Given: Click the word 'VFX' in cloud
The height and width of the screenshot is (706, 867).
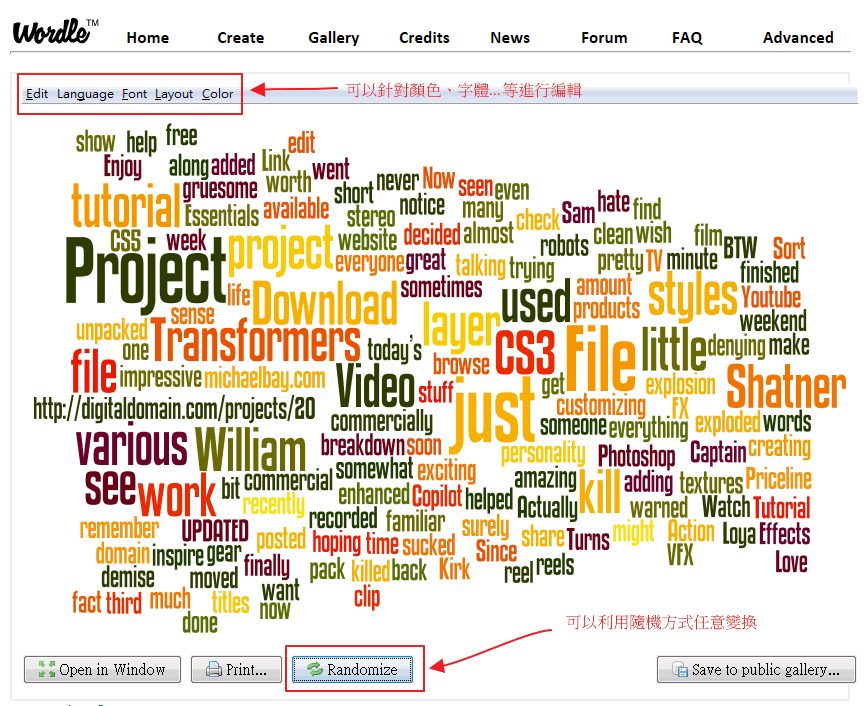Looking at the screenshot, I should tap(680, 554).
